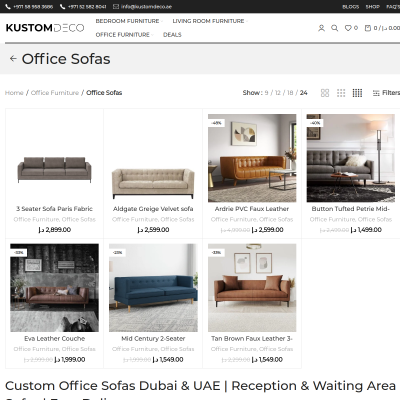Open the user account icon
Viewport: 400px width, 400px height.
(x=321, y=28)
